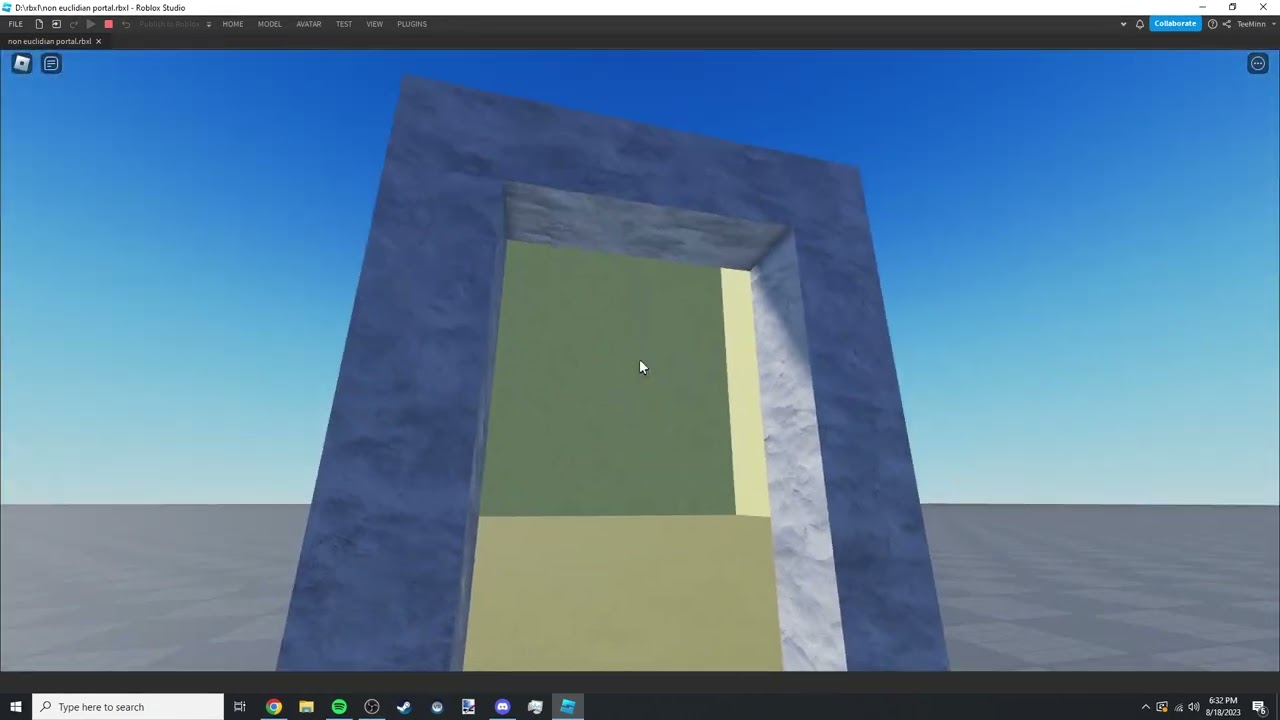The height and width of the screenshot is (720, 1280).
Task: Open the Windows Start menu
Action: pyautogui.click(x=16, y=707)
